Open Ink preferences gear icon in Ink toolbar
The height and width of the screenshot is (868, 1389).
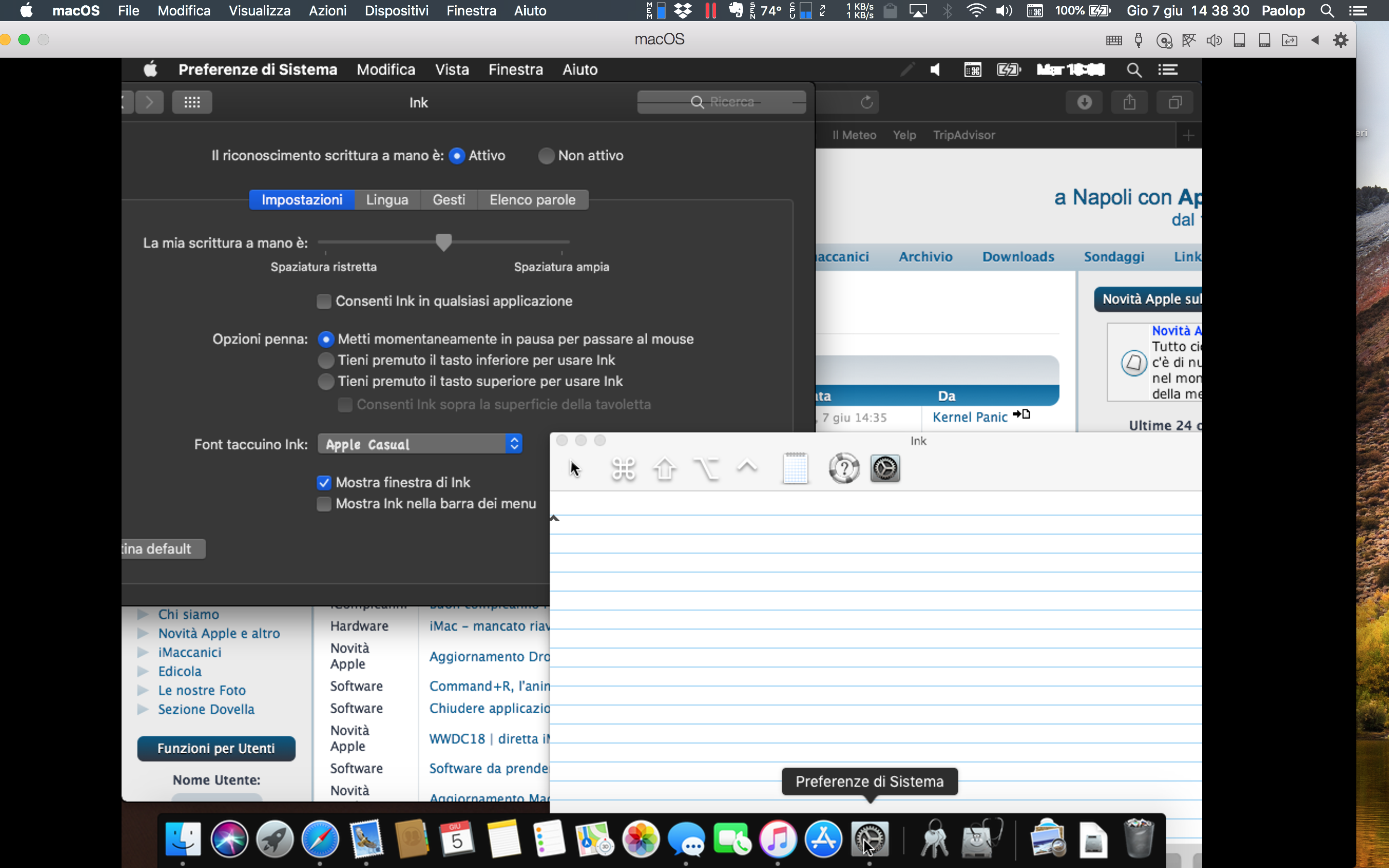point(885,468)
